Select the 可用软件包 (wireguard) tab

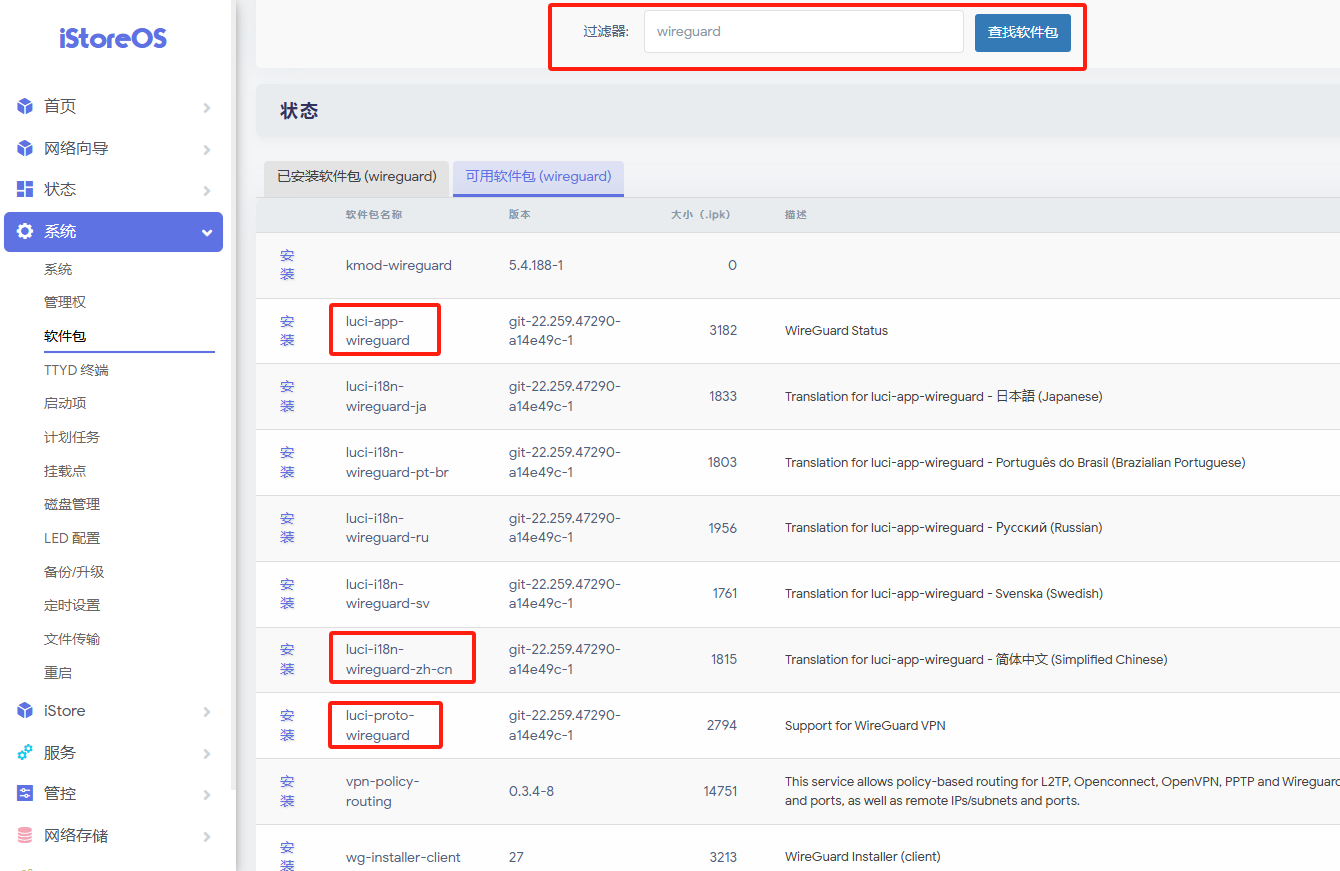point(538,177)
